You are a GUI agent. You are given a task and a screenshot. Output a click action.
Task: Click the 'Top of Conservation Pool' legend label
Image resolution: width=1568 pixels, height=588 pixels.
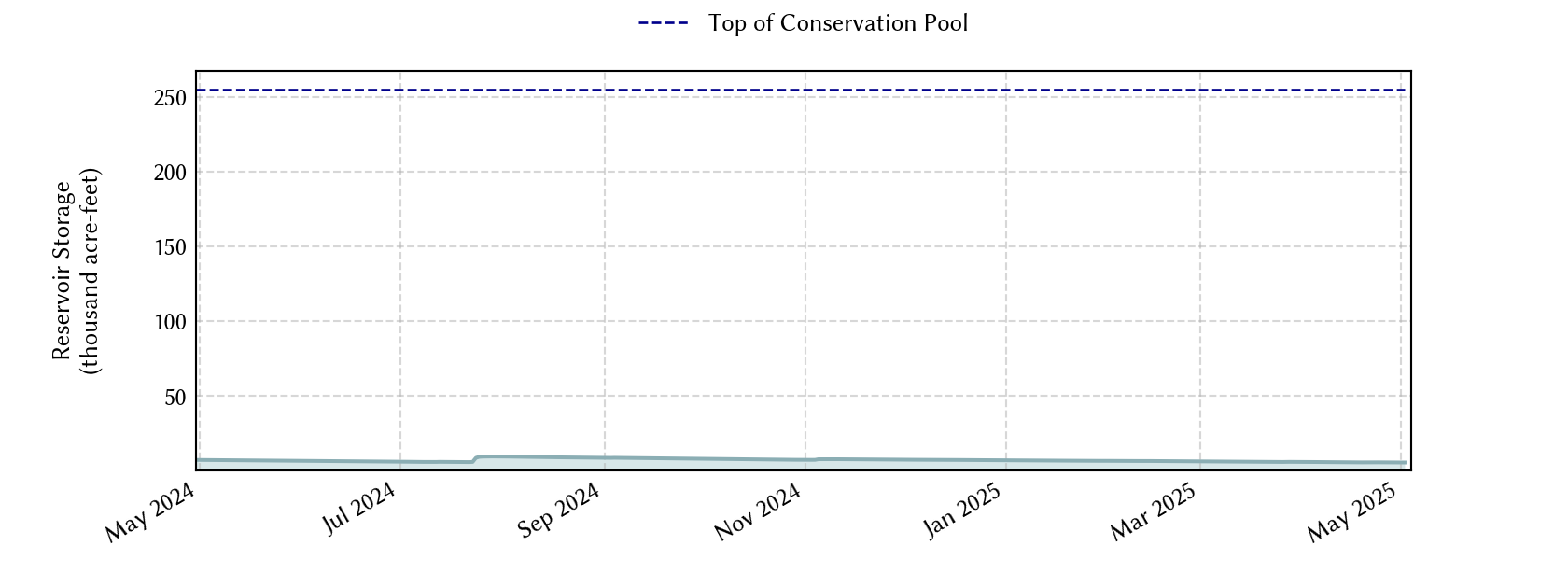pyautogui.click(x=838, y=23)
